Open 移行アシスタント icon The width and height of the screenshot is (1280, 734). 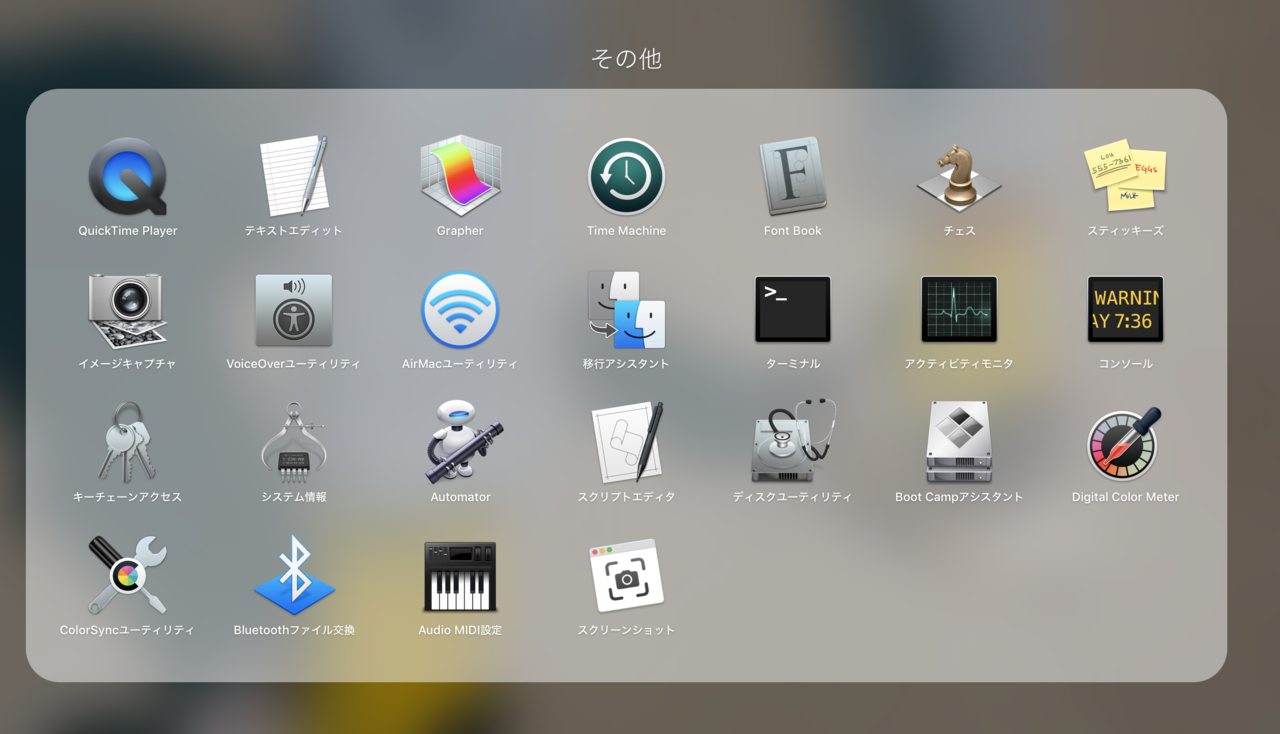pos(626,310)
